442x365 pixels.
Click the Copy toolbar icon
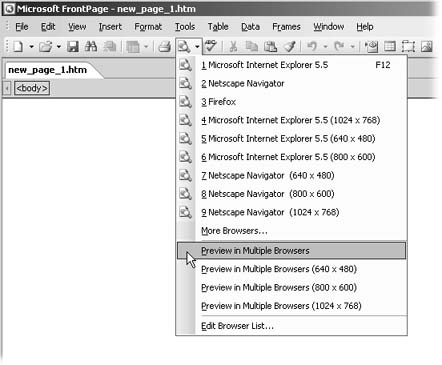(x=252, y=47)
